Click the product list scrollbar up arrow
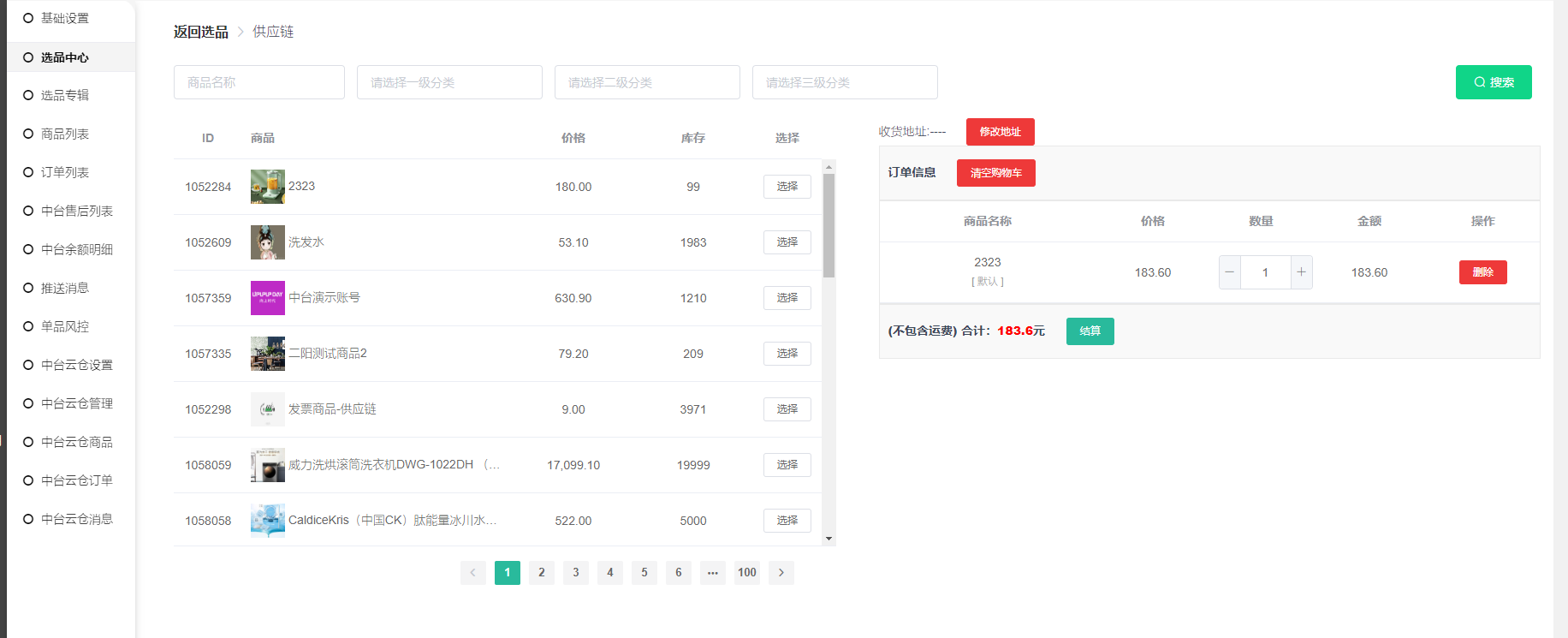Viewport: 1568px width, 638px height. [829, 166]
